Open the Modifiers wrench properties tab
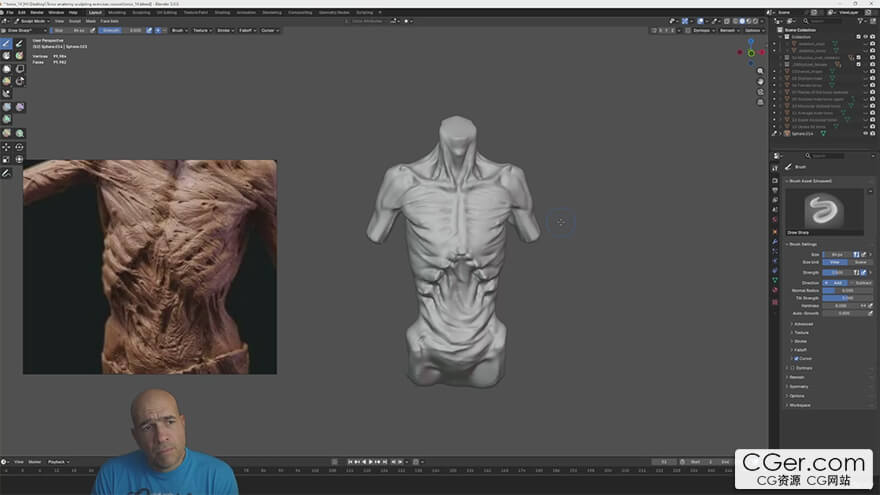The width and height of the screenshot is (880, 495). pyautogui.click(x=775, y=240)
